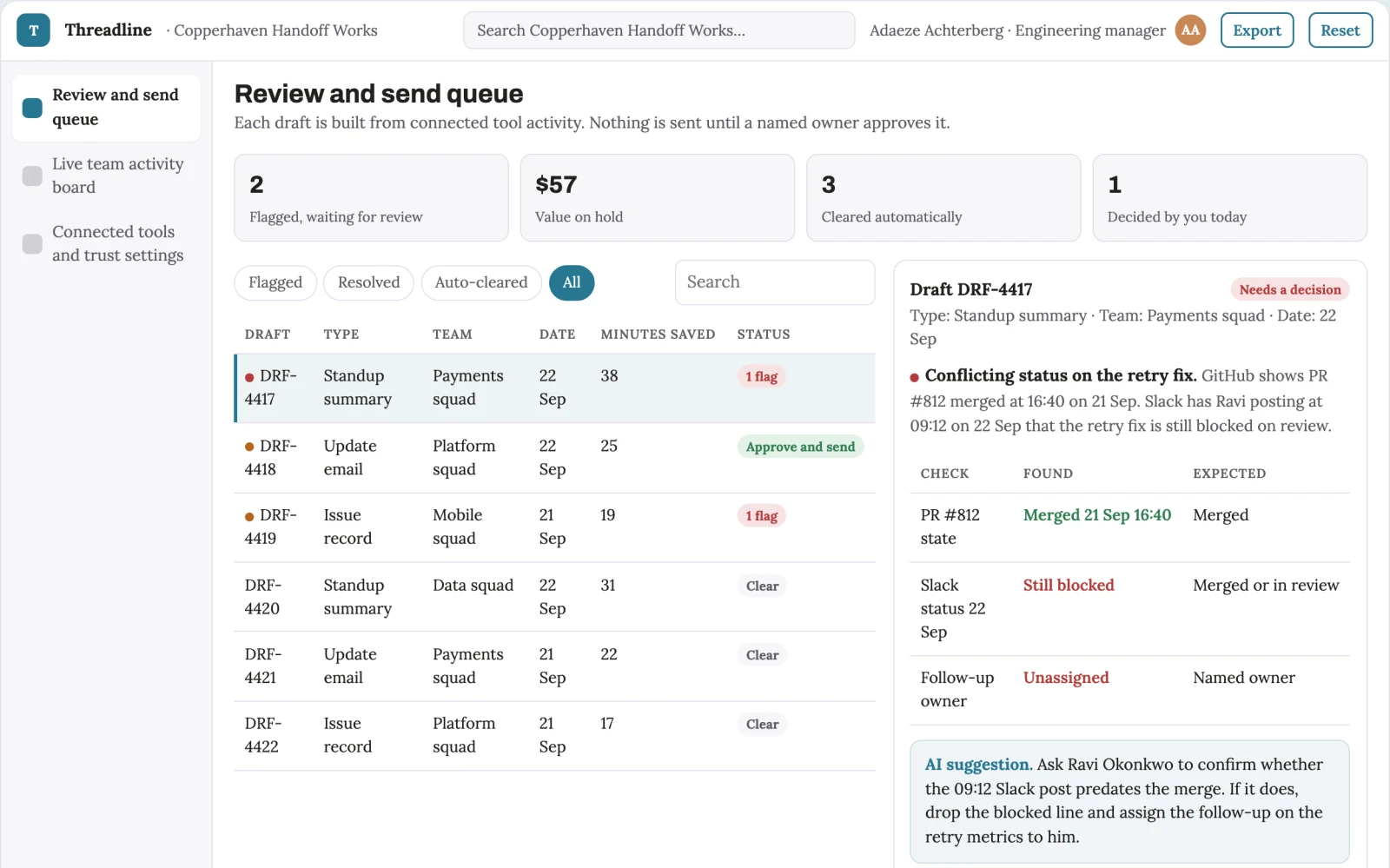Select draft row DRF-4419
This screenshot has height=868, width=1390.
click(x=554, y=527)
